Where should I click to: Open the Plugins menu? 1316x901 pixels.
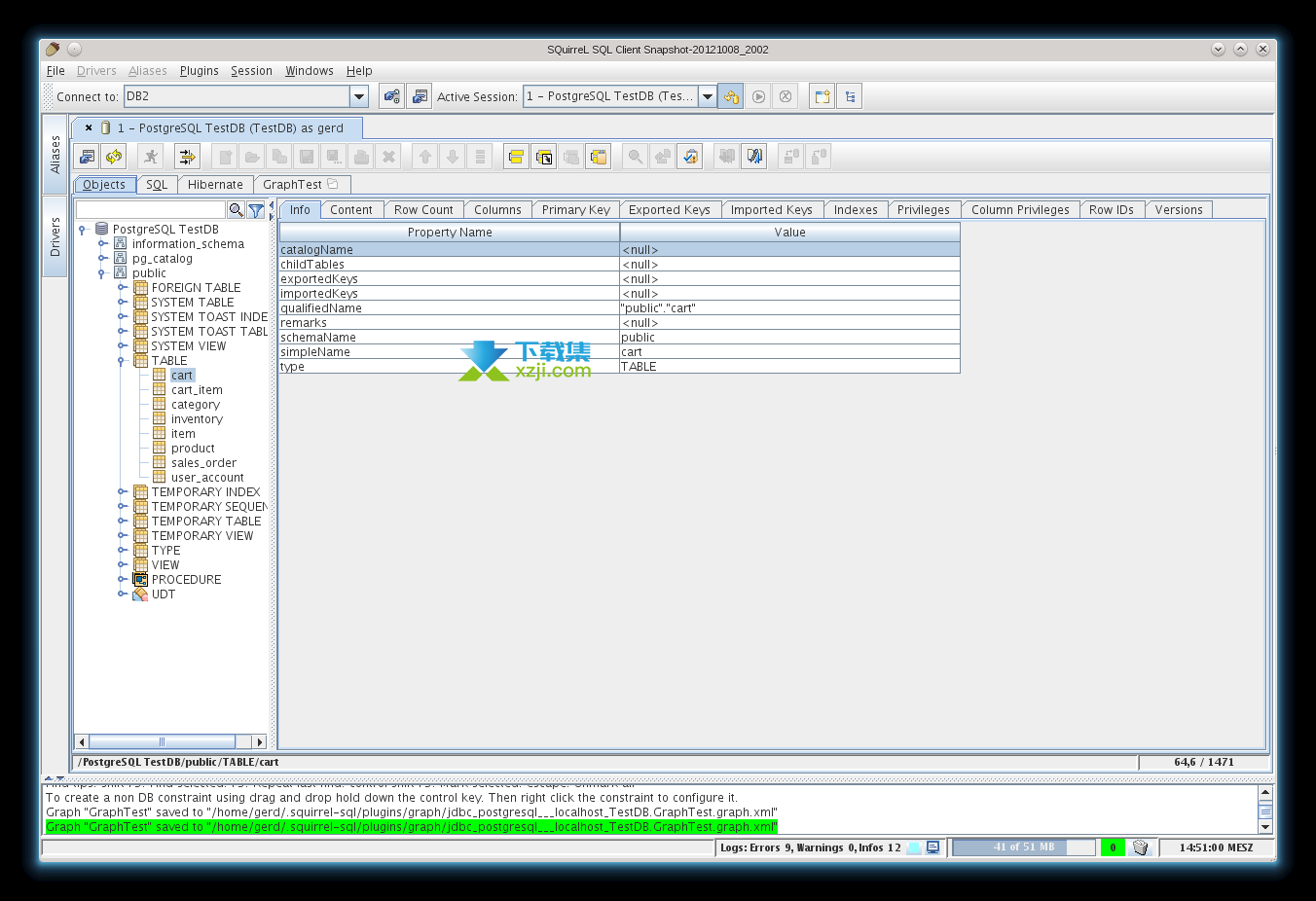pyautogui.click(x=199, y=71)
